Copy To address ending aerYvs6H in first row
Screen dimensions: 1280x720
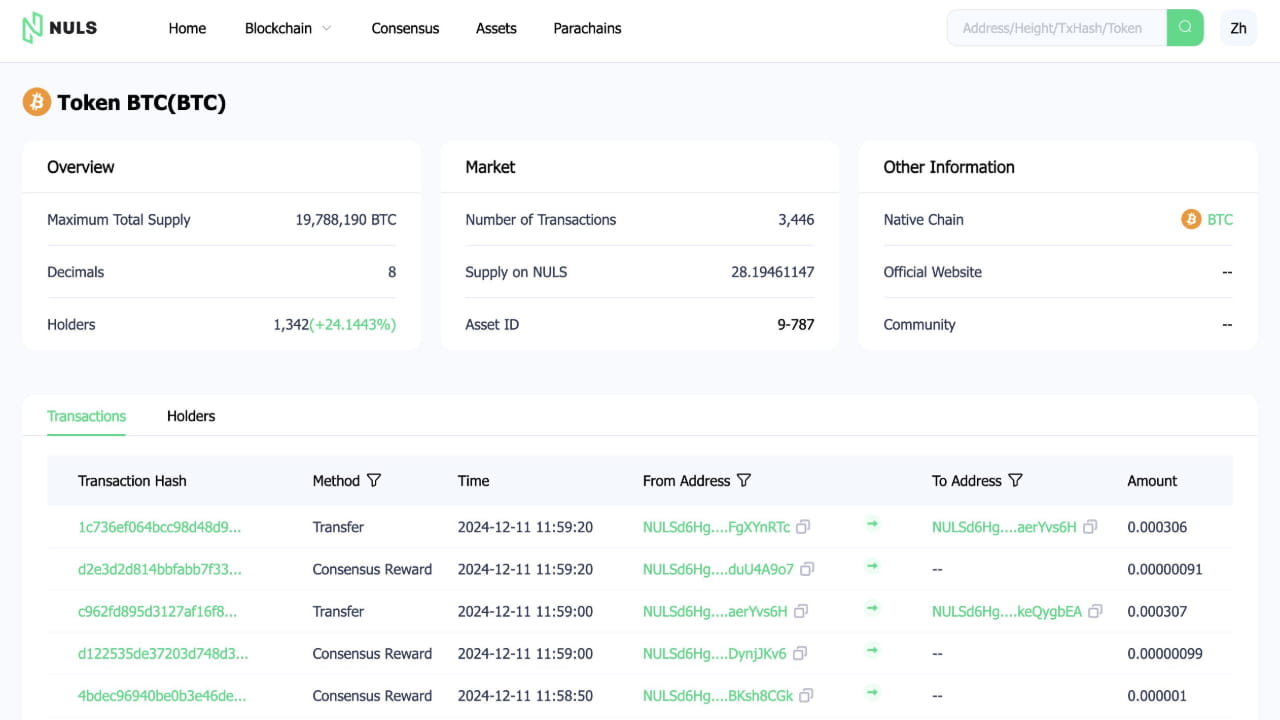1090,527
